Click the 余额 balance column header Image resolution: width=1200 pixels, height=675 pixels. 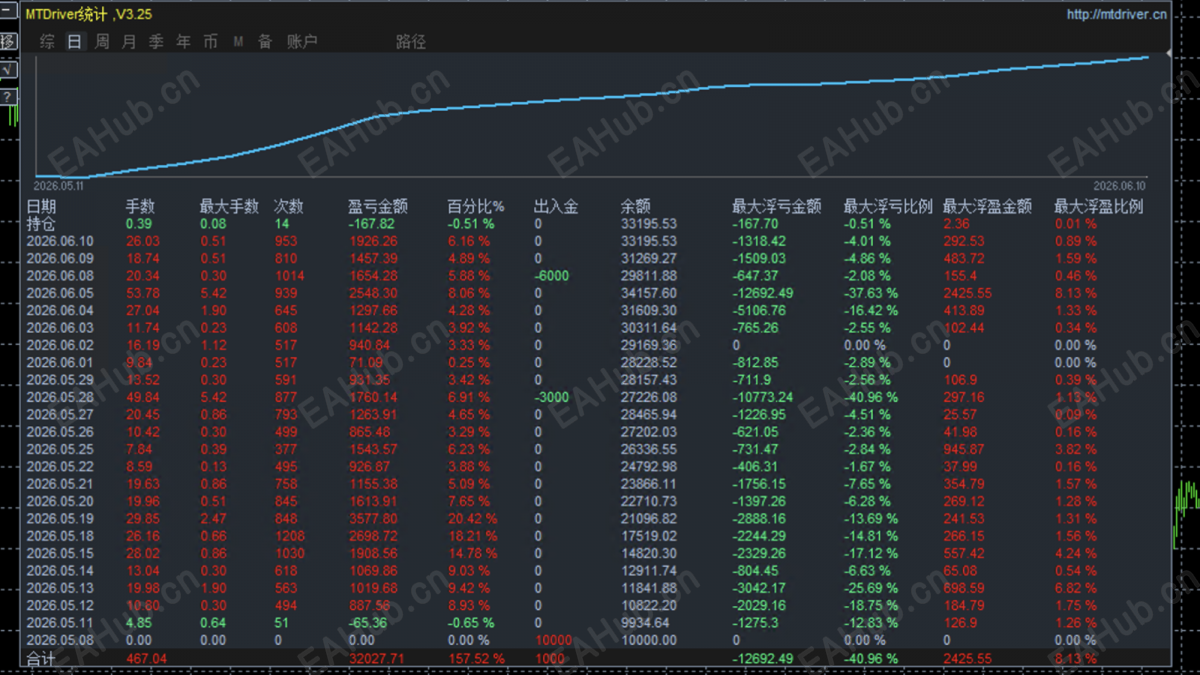point(635,207)
